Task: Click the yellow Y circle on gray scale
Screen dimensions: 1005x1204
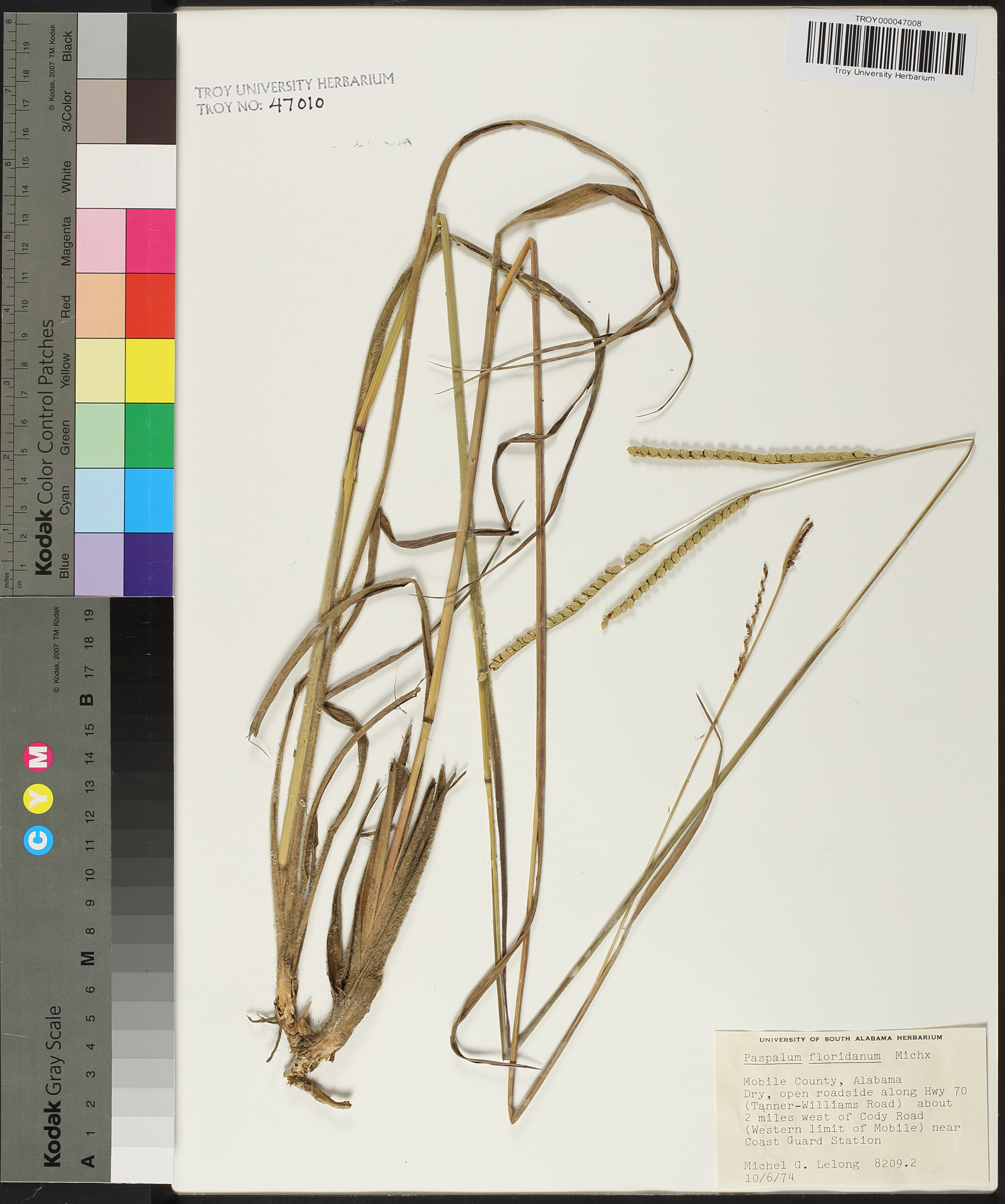Action: coord(39,799)
